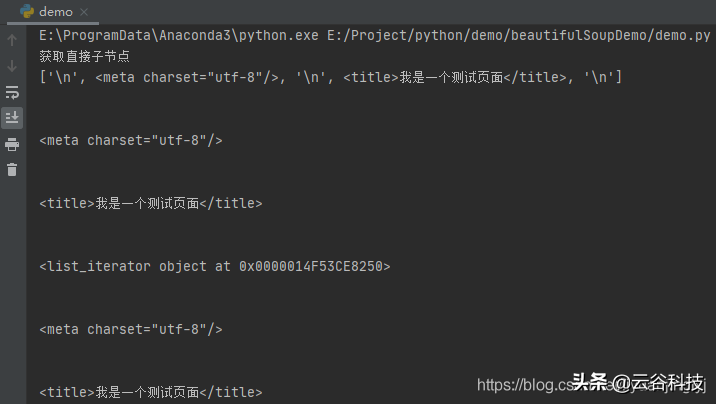Click the children list output line

tap(331, 77)
